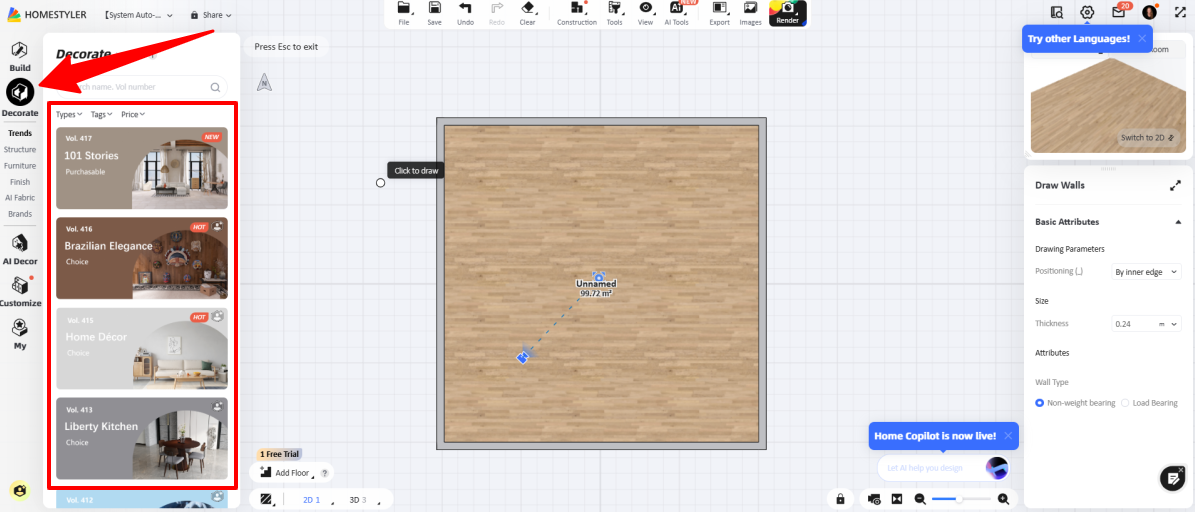Click the north compass indicator

pyautogui.click(x=264, y=82)
